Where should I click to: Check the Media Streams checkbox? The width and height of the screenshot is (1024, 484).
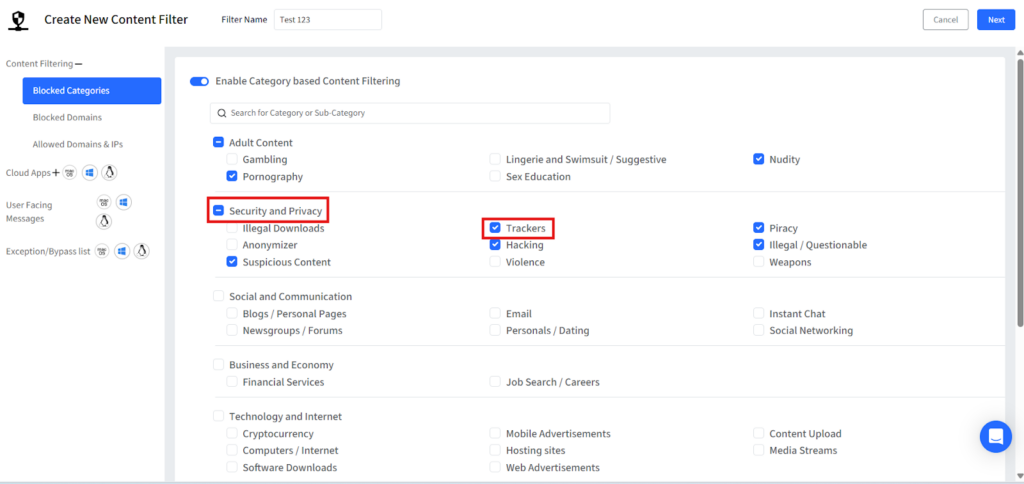tap(758, 451)
